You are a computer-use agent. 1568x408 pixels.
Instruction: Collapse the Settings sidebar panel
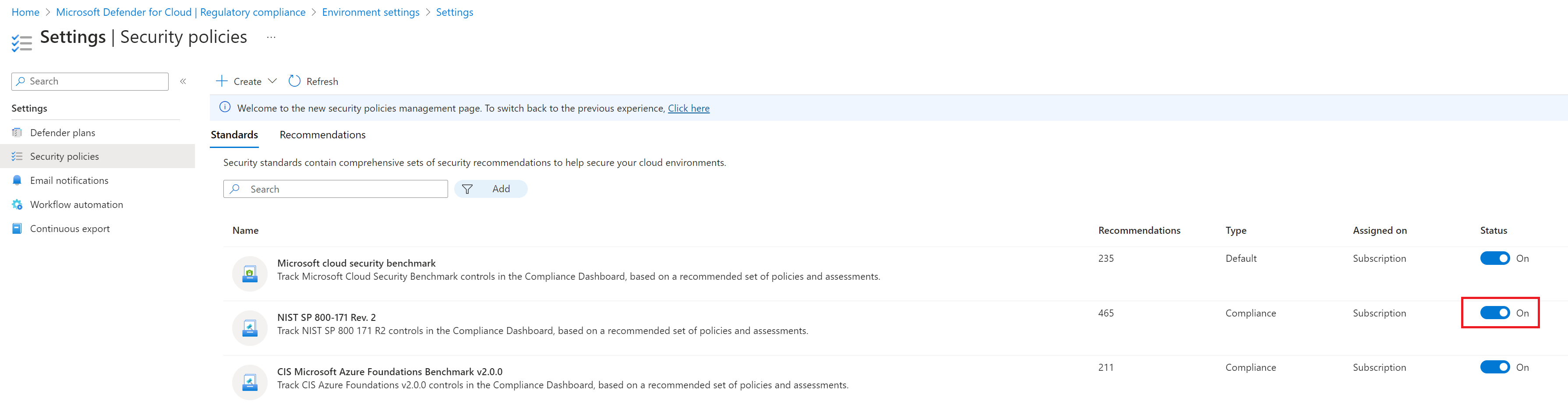point(183,81)
